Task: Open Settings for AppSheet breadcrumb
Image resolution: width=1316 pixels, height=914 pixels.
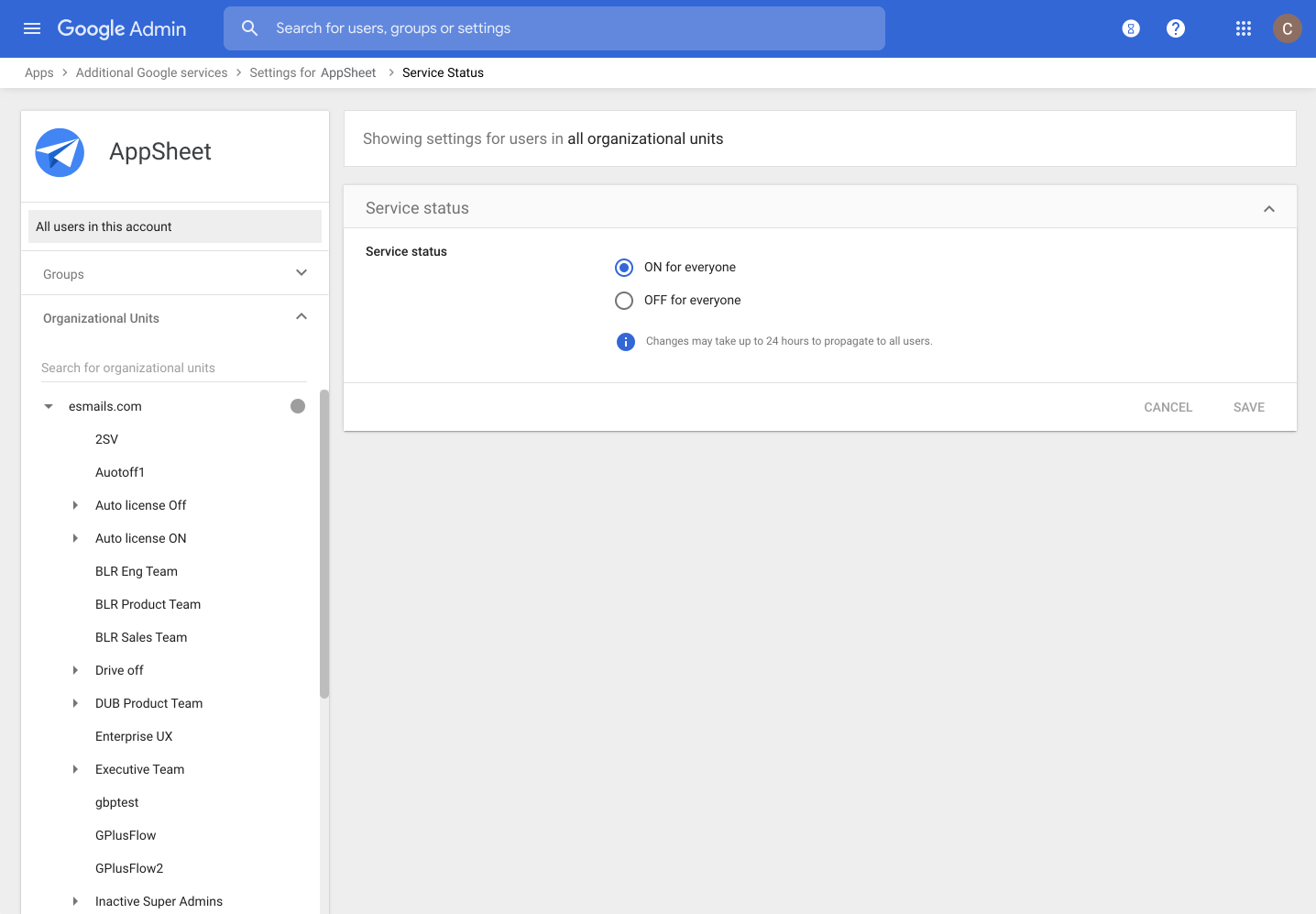Action: (x=313, y=72)
